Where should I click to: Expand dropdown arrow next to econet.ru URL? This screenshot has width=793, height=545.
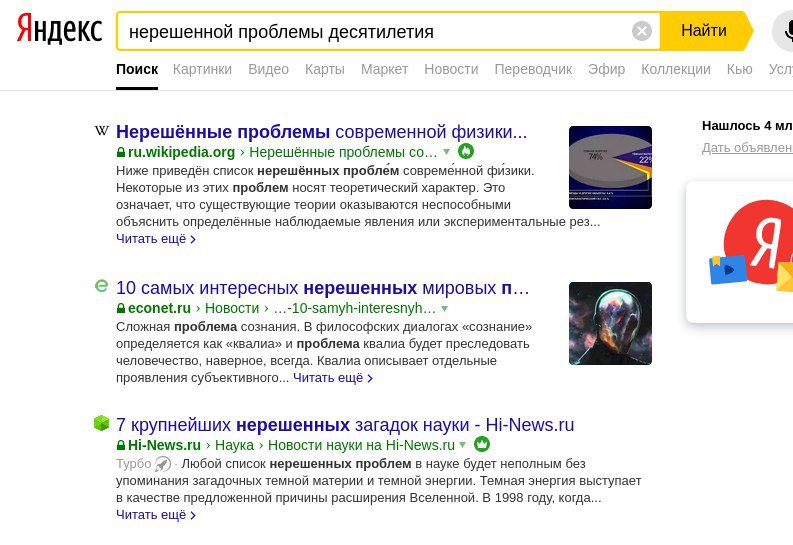(x=444, y=308)
